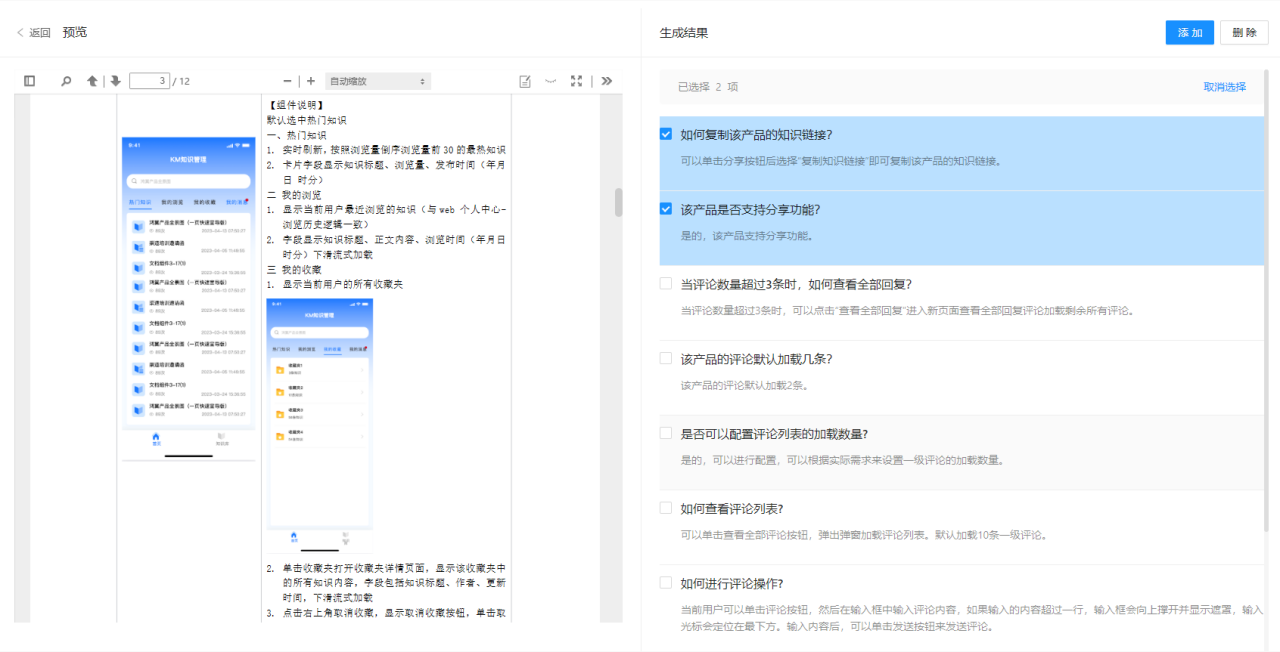Screen dimensions: 1280x652
Task: Toggle the PDF sidebar panel icon
Action: 30,81
